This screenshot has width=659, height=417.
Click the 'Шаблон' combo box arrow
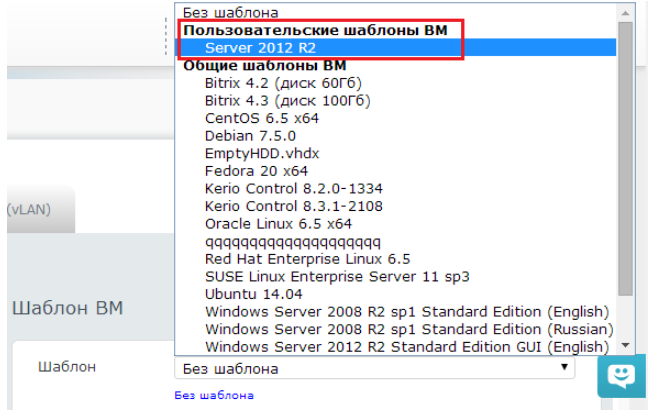(568, 368)
